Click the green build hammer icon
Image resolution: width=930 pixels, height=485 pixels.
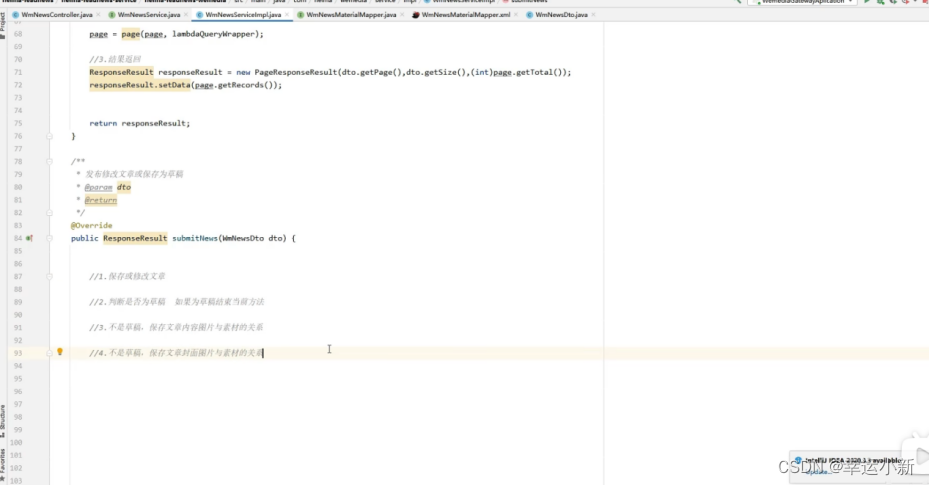click(738, 2)
